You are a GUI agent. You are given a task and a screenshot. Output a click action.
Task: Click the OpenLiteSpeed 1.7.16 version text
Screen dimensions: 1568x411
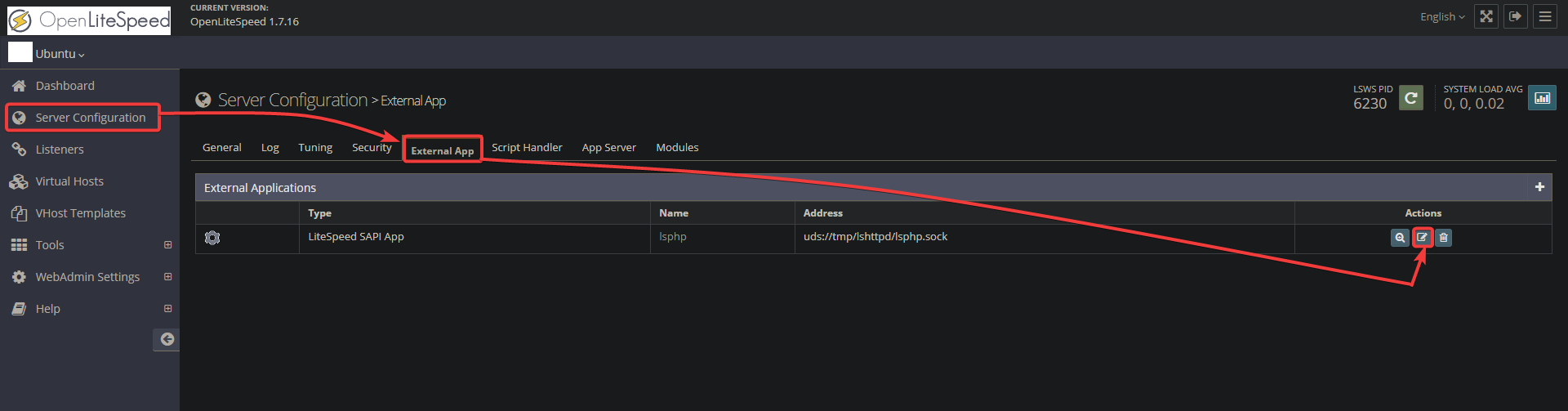click(244, 22)
